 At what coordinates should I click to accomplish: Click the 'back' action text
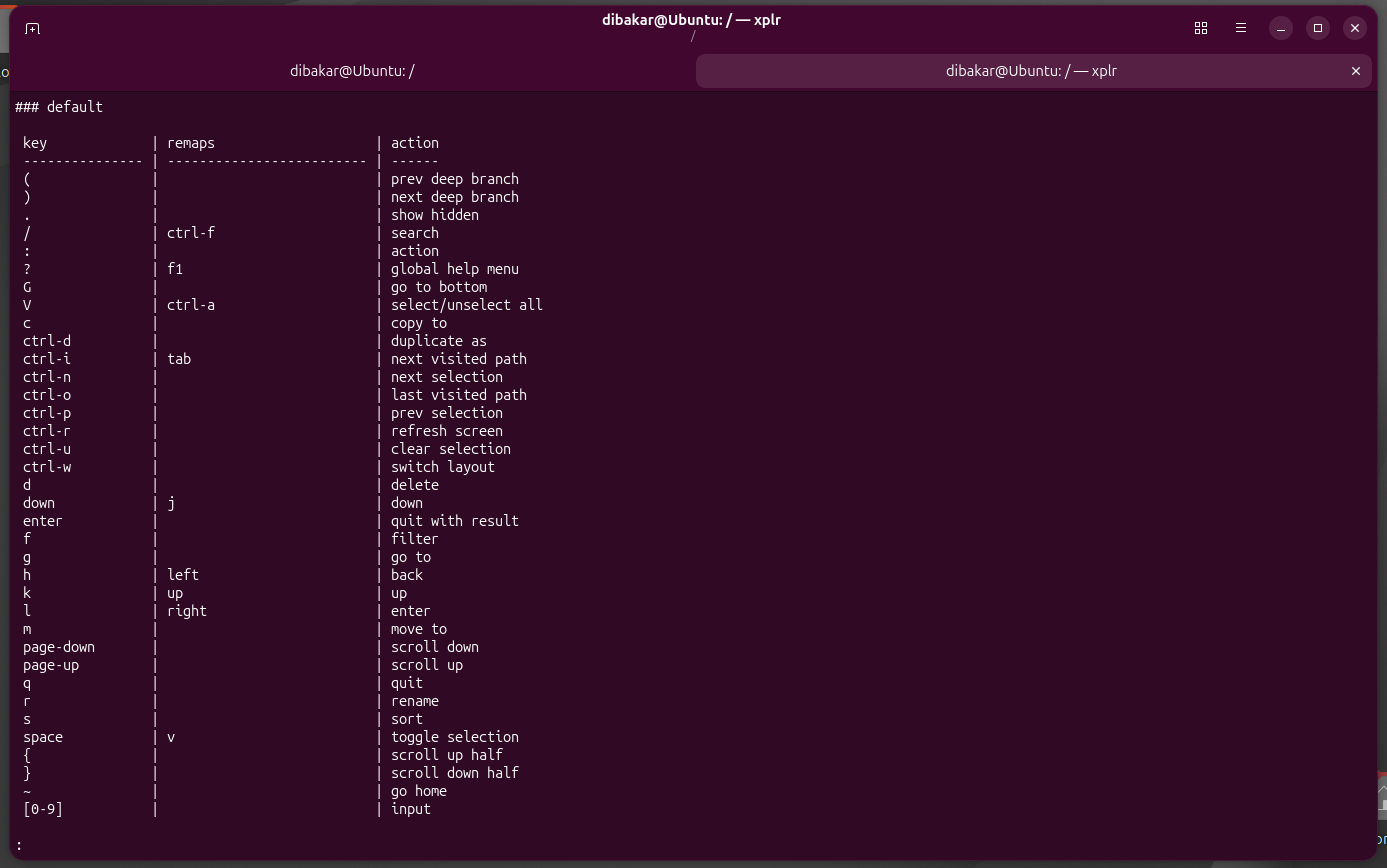pyautogui.click(x=407, y=575)
